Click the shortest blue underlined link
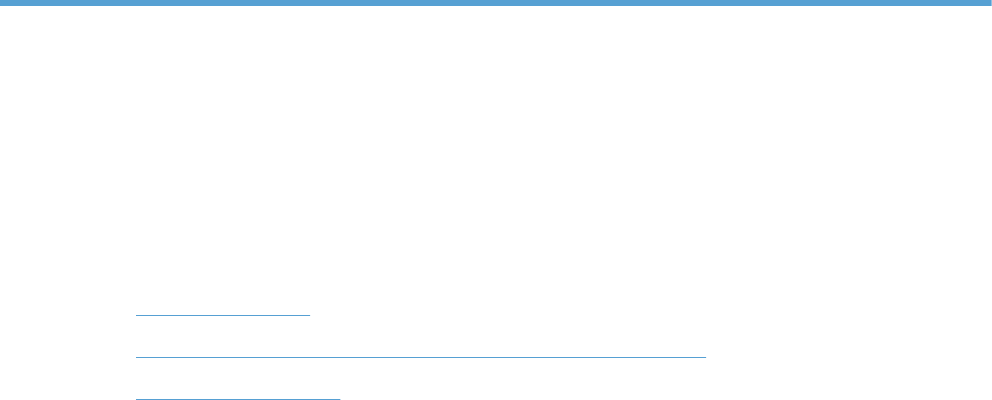The width and height of the screenshot is (992, 400). [x=223, y=310]
